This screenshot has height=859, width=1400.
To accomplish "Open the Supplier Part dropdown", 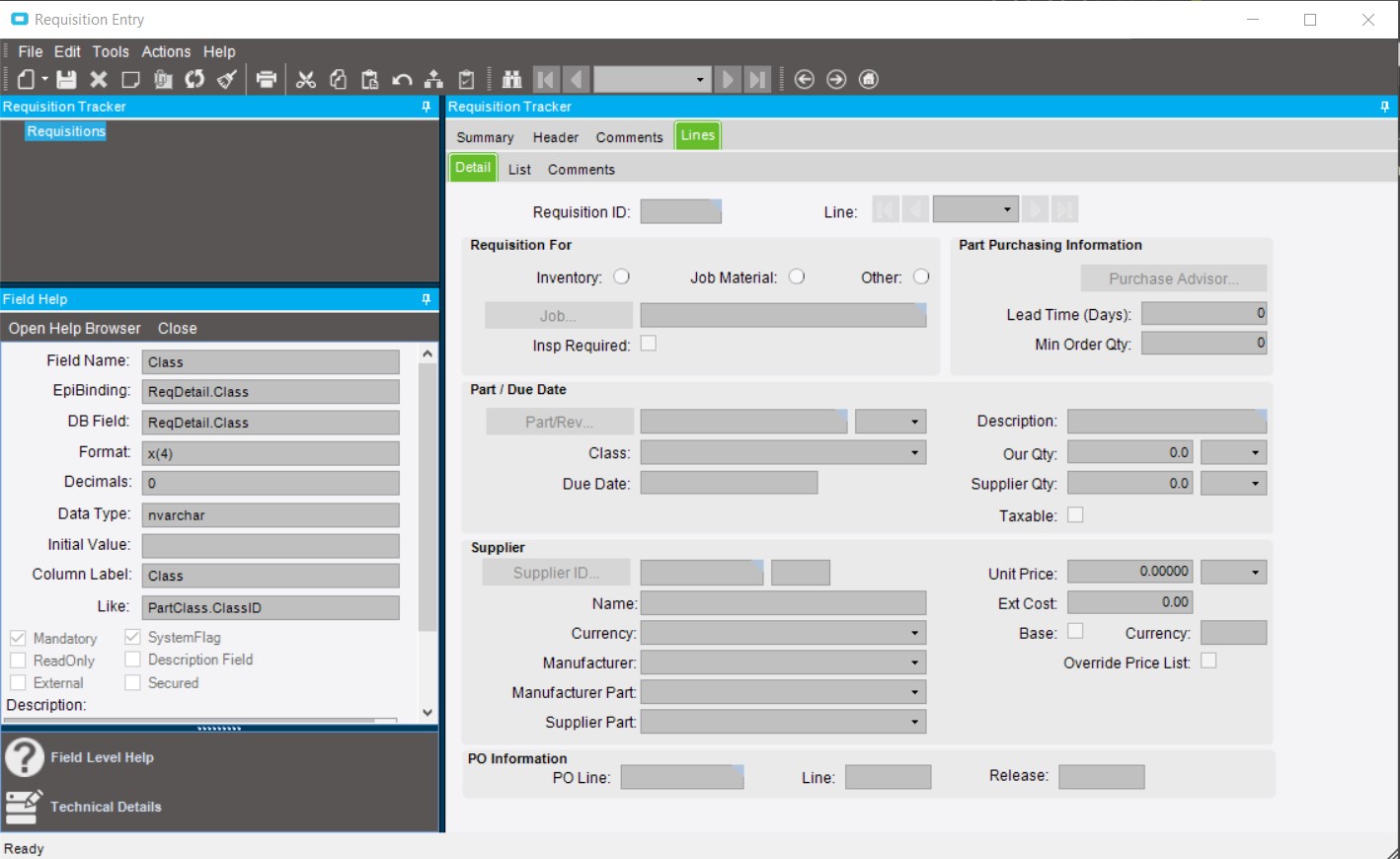I will tap(915, 722).
